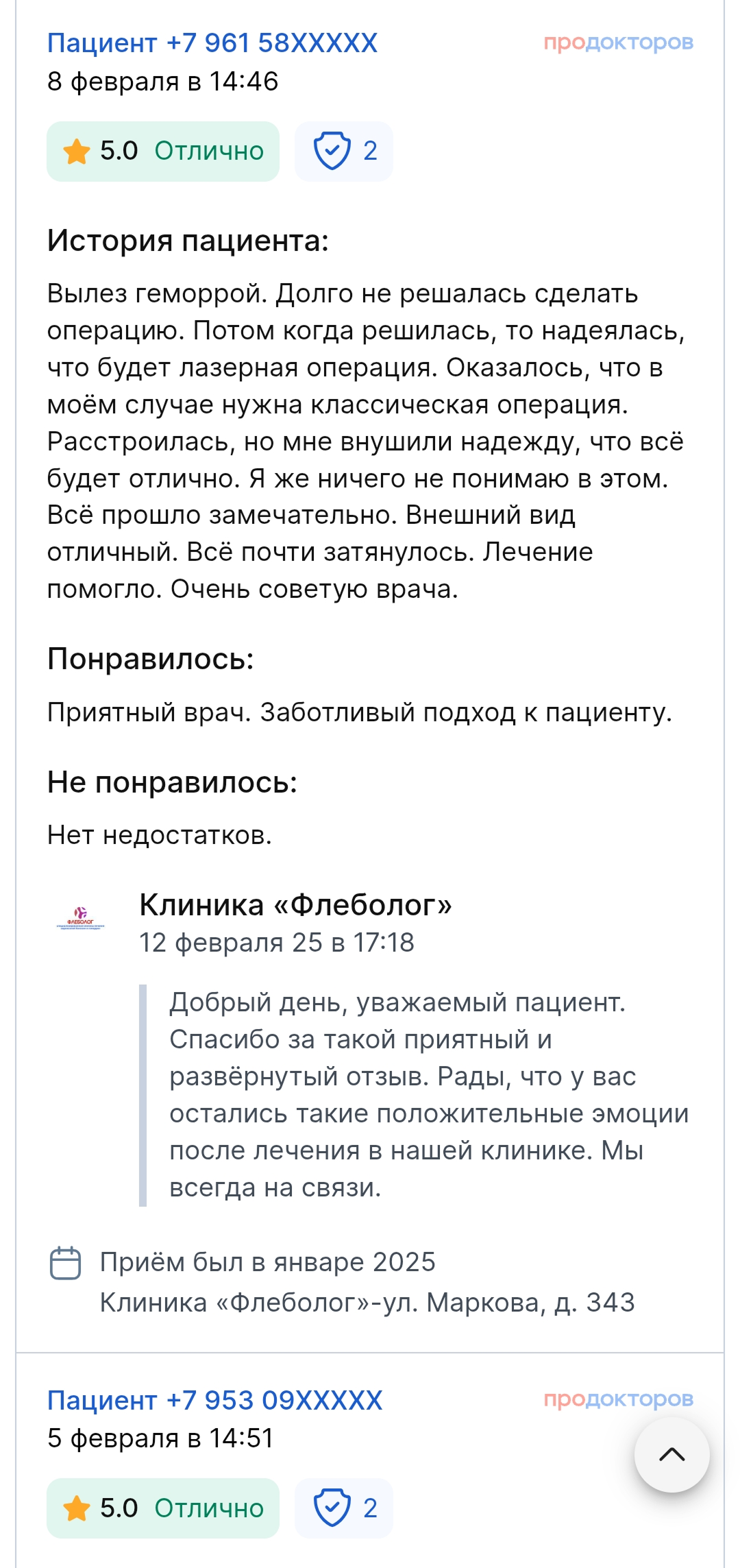Tap the calendar icon beside appointment date
Screen dimensions: 740x1568
(66, 1263)
